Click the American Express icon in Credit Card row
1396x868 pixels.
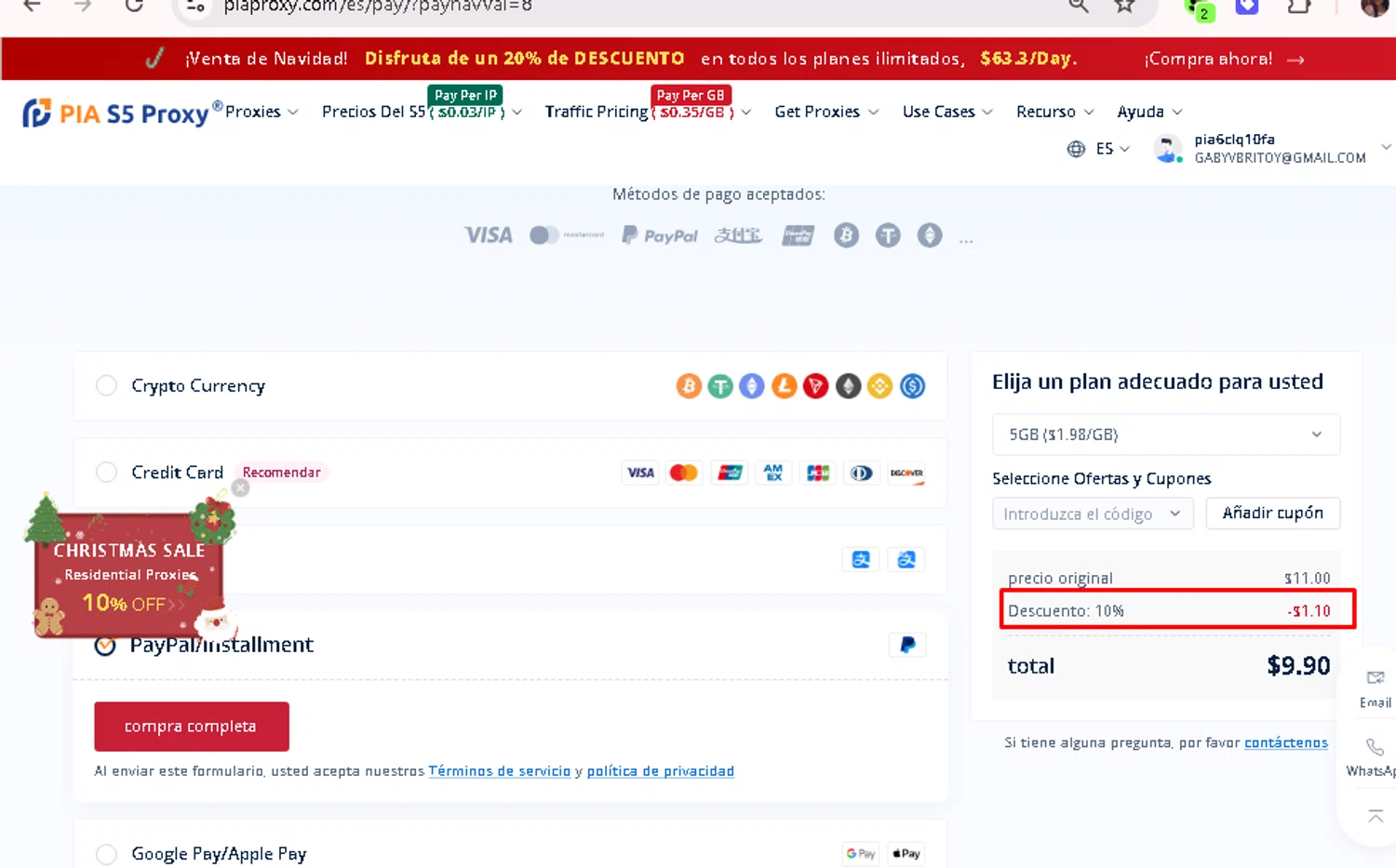coord(773,473)
